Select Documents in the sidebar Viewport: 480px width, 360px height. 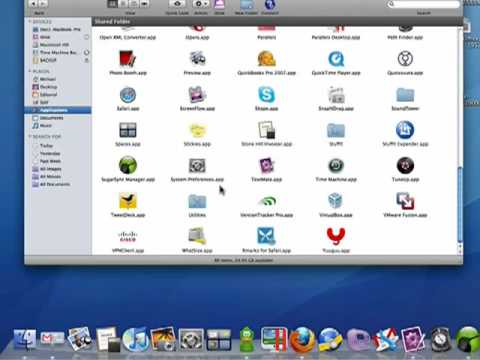click(57, 118)
